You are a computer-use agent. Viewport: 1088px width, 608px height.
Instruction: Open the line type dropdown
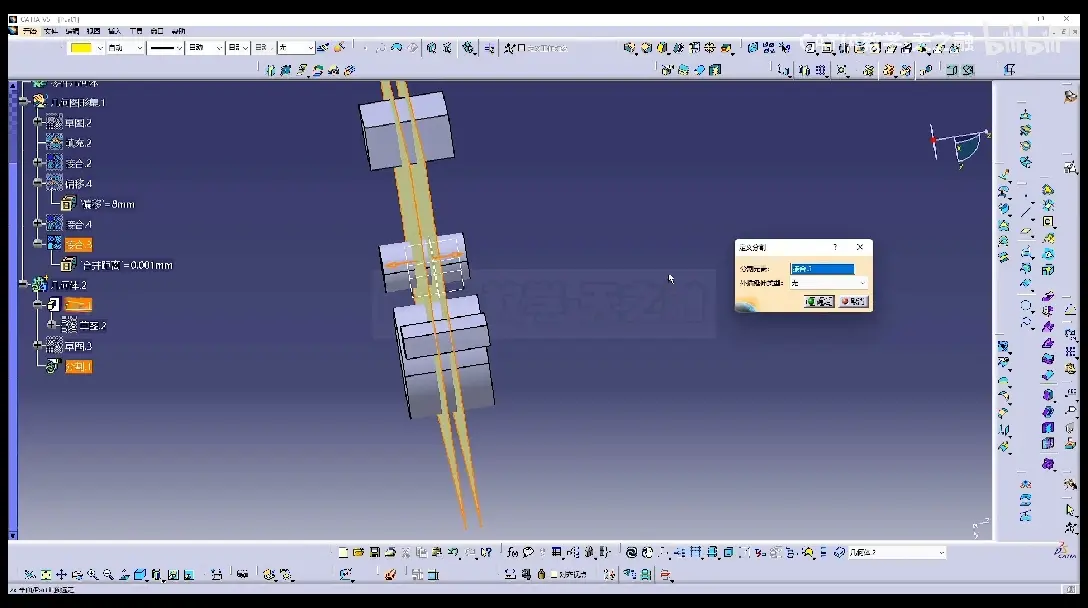[x=166, y=47]
